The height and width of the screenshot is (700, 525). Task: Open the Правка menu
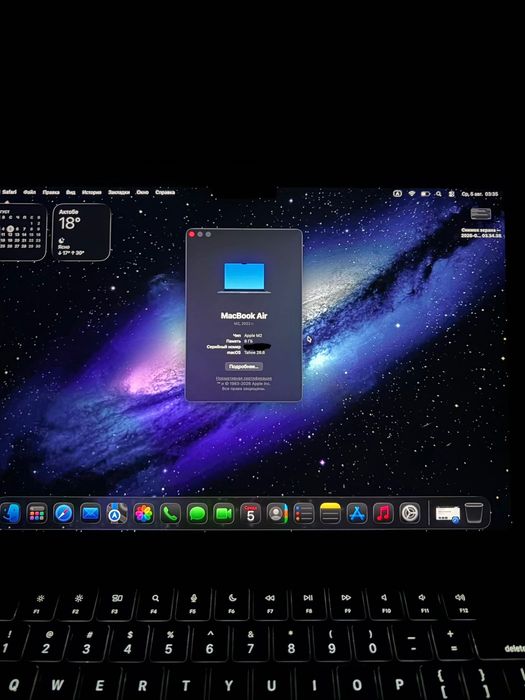pos(51,192)
